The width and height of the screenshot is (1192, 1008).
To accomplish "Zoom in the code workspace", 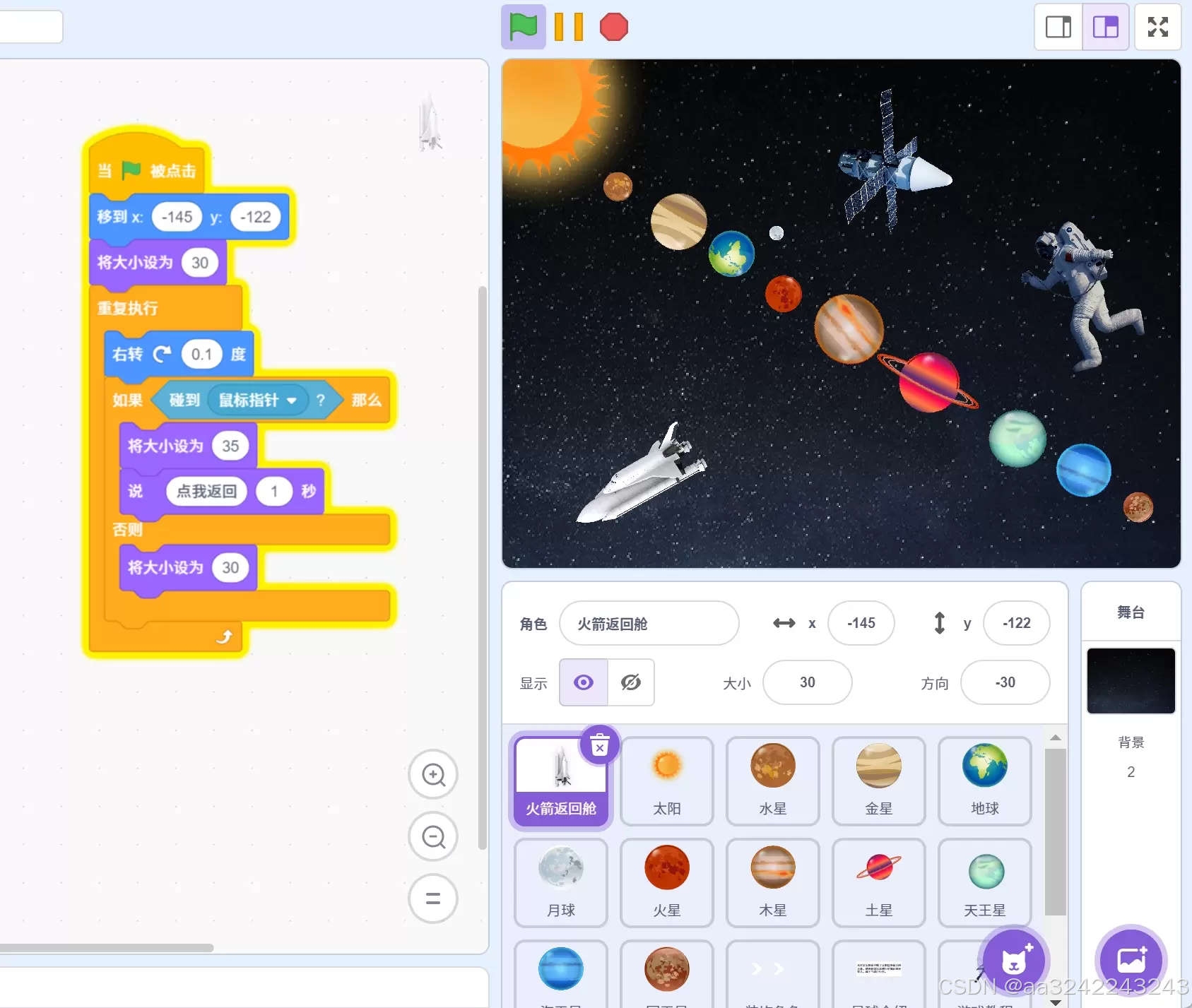I will pos(433,775).
